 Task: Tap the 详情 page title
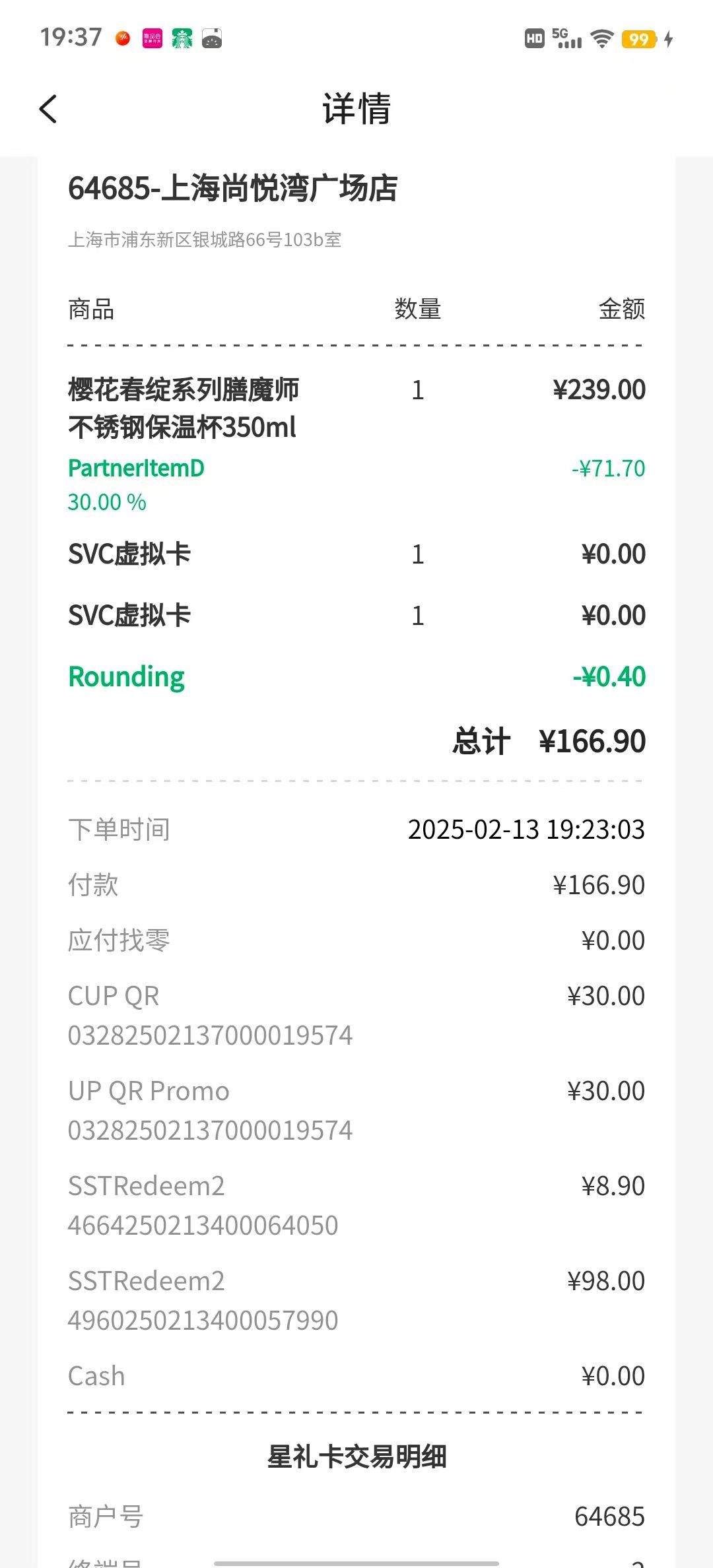pos(356,109)
